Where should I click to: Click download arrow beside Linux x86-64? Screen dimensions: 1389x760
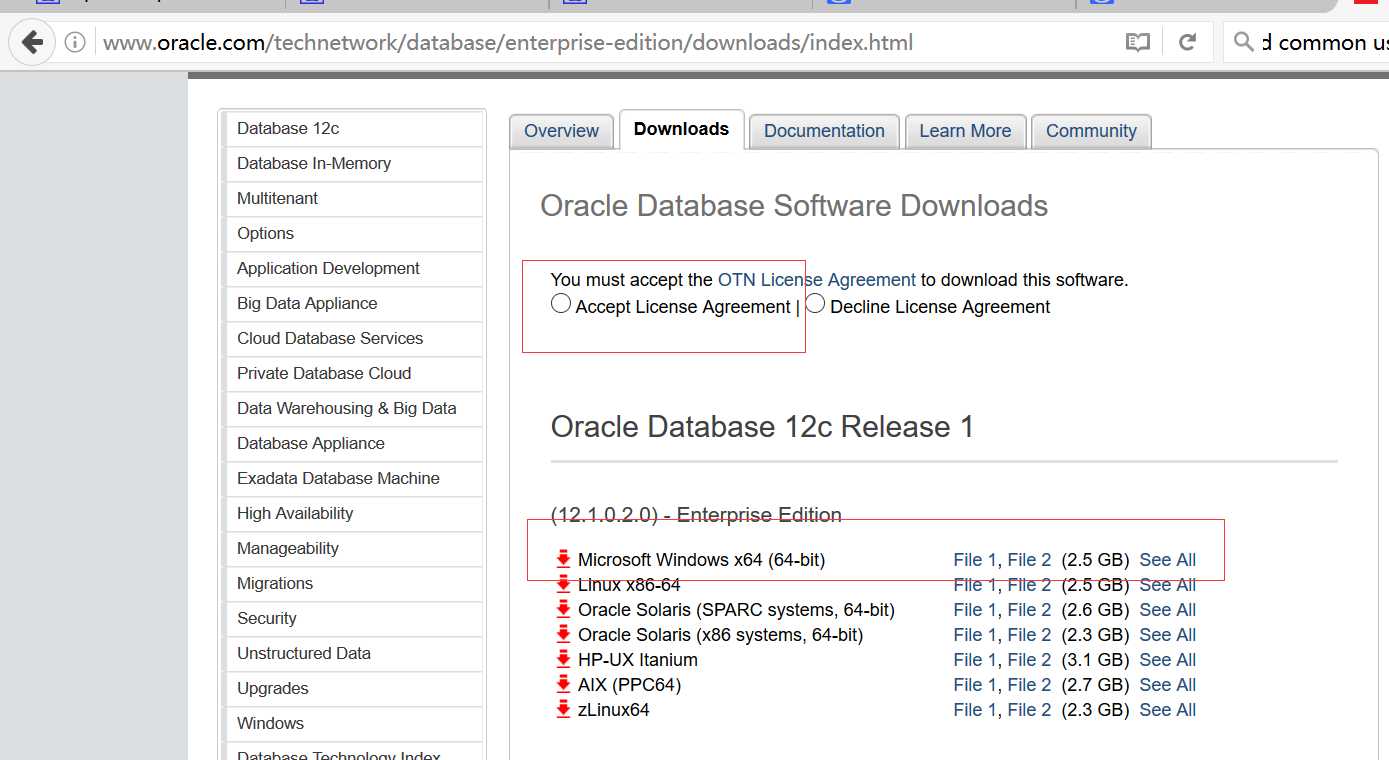tap(564, 585)
